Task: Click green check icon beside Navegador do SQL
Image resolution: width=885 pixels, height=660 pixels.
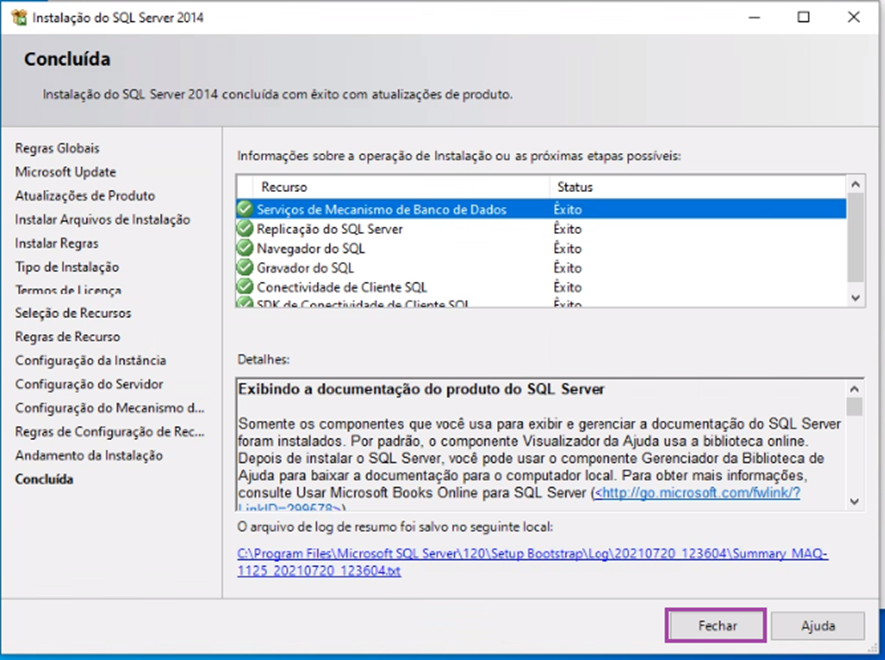Action: pos(245,248)
